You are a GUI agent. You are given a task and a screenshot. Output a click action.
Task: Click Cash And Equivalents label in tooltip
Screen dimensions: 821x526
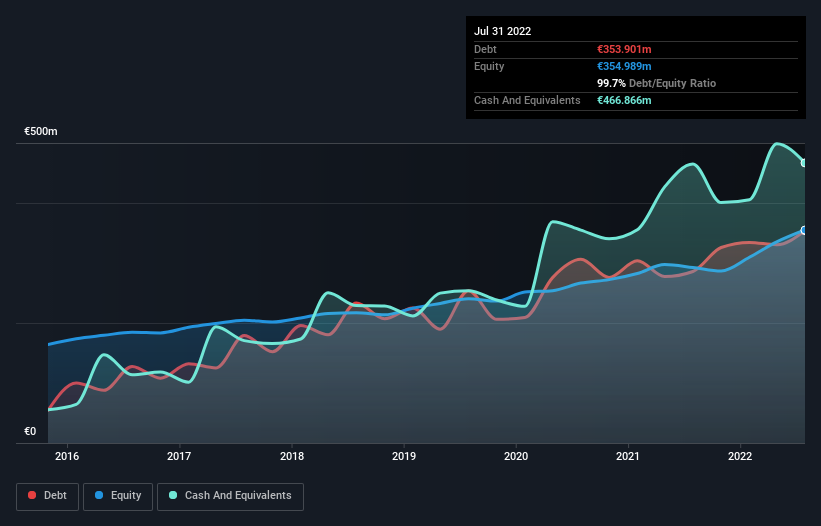pos(527,100)
